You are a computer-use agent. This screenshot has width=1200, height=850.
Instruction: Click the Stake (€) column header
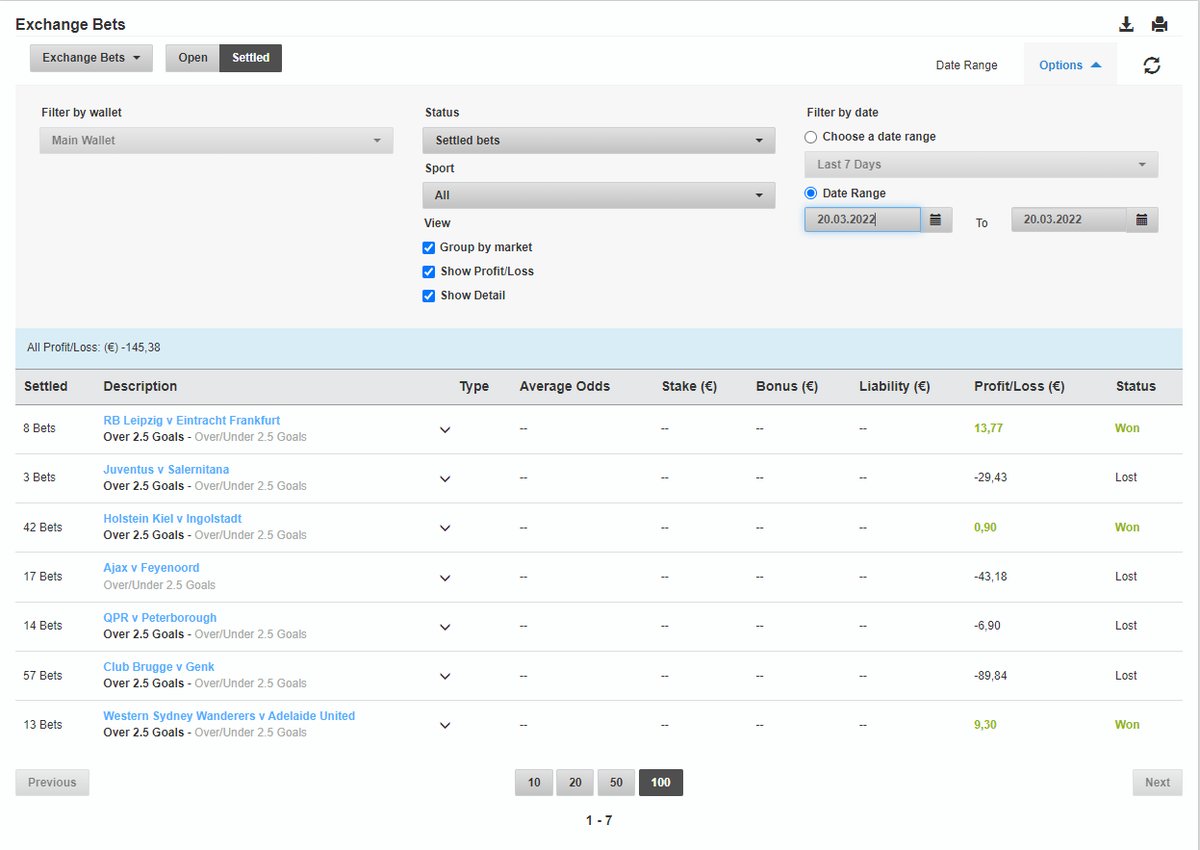point(689,387)
